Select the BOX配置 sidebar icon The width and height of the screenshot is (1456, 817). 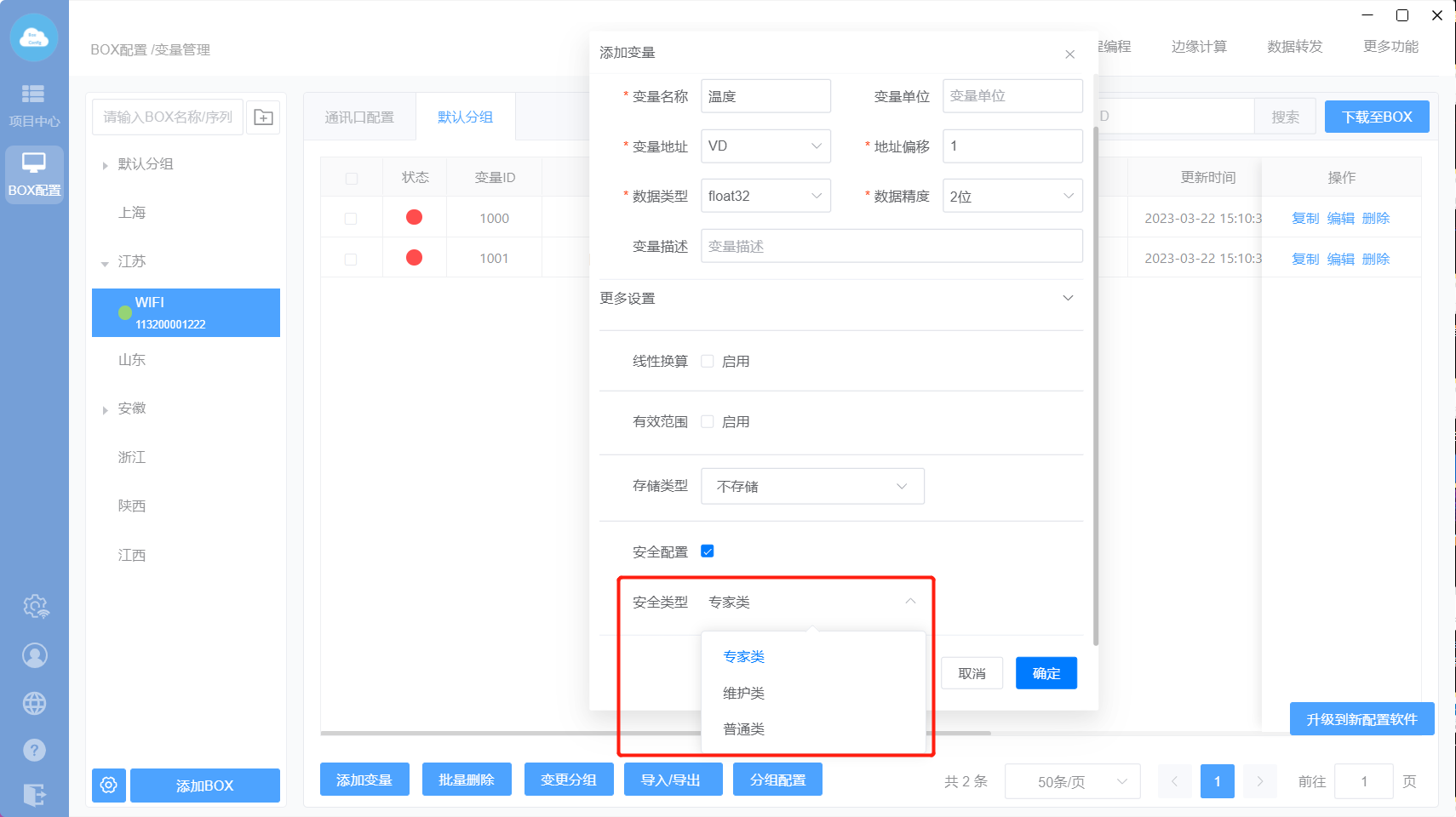pyautogui.click(x=34, y=174)
